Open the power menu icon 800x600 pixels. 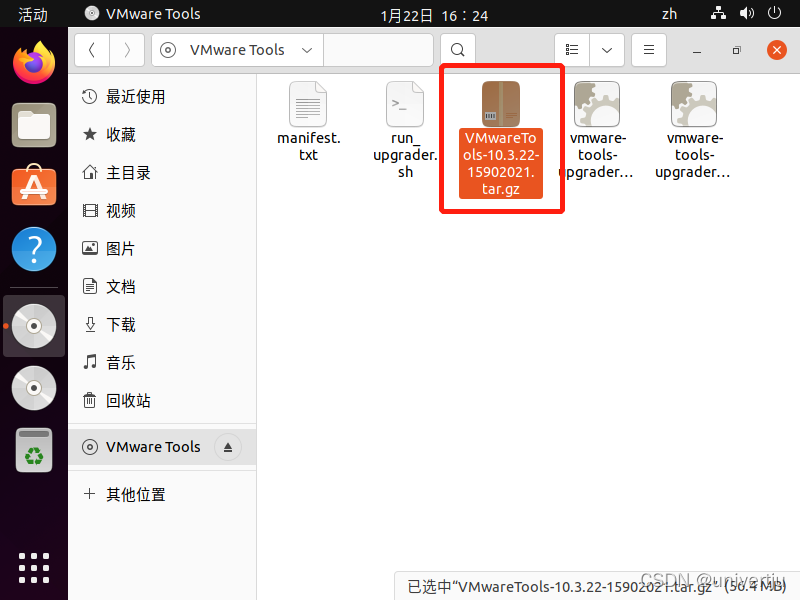point(774,13)
